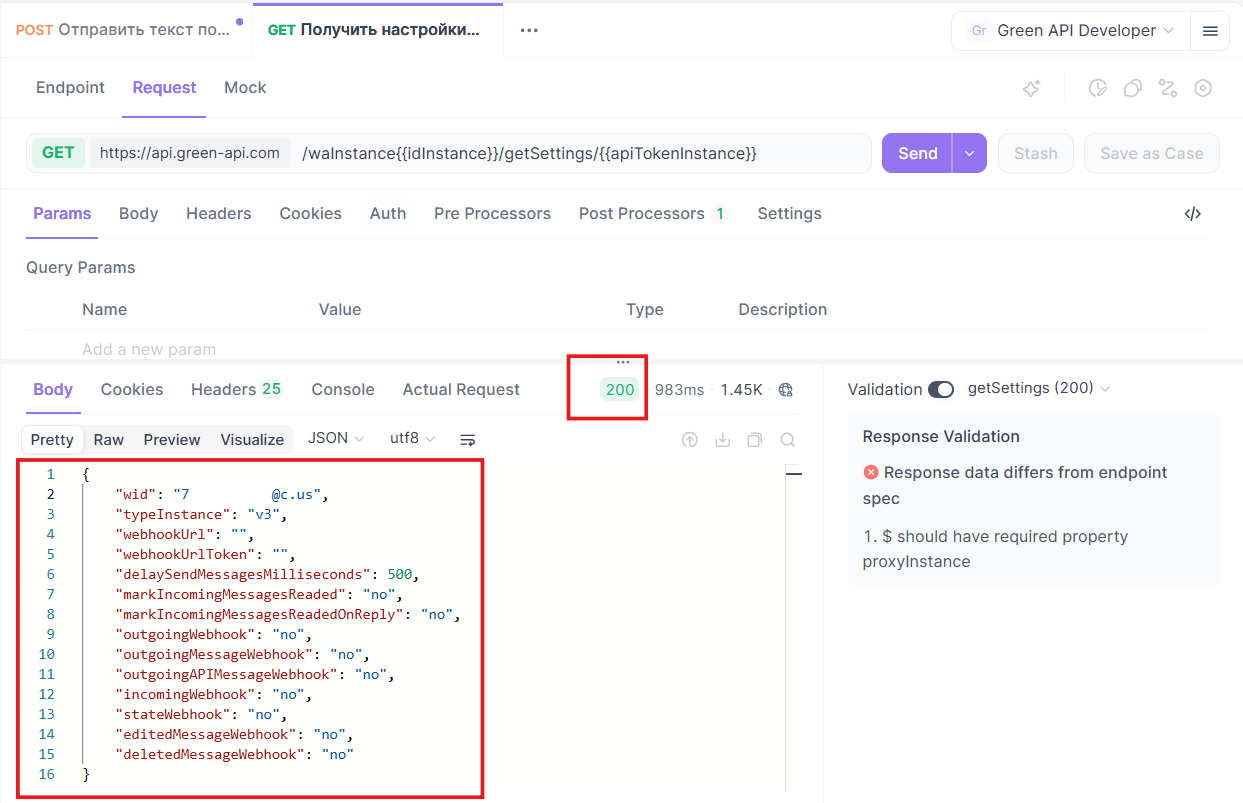This screenshot has width=1243, height=803.
Task: Switch to Visualize view mode
Action: tap(252, 440)
